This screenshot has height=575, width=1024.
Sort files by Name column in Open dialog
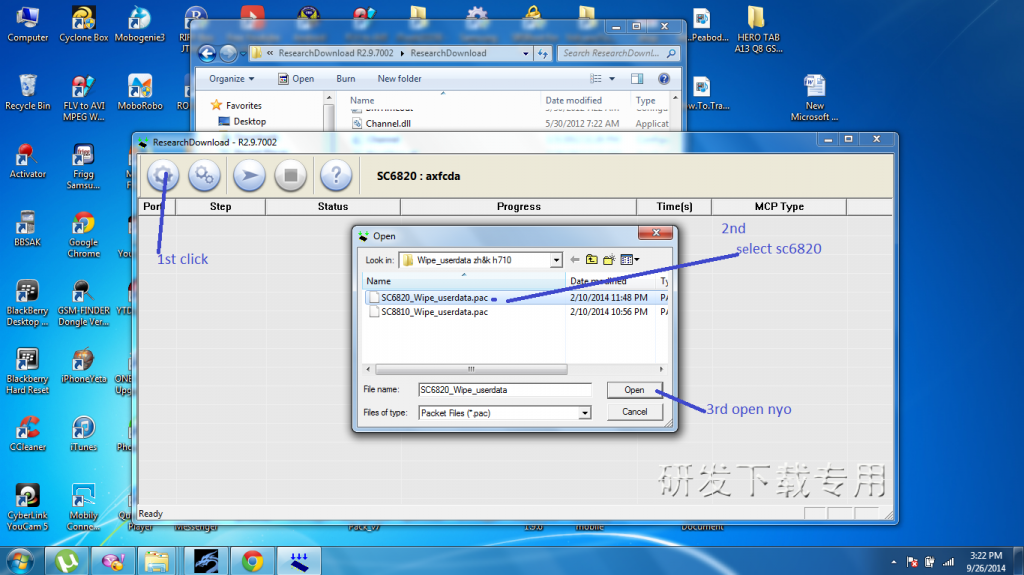click(464, 281)
